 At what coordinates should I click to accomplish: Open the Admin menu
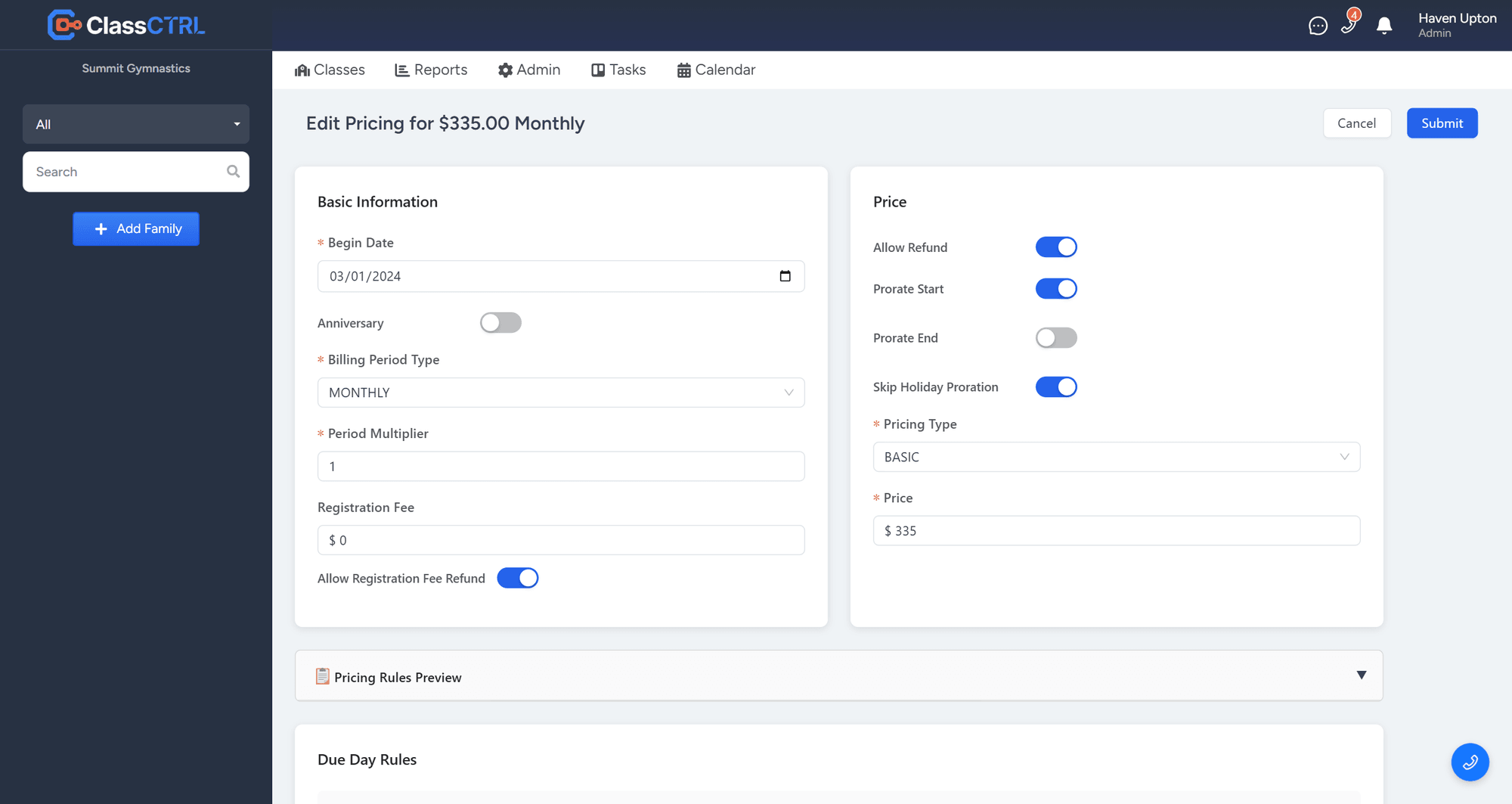pos(529,70)
